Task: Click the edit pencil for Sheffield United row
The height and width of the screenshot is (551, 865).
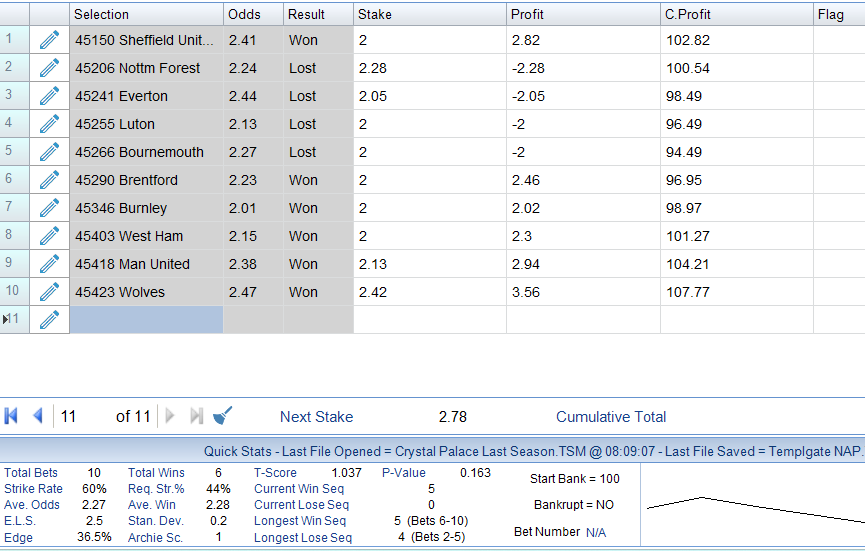Action: tap(49, 40)
